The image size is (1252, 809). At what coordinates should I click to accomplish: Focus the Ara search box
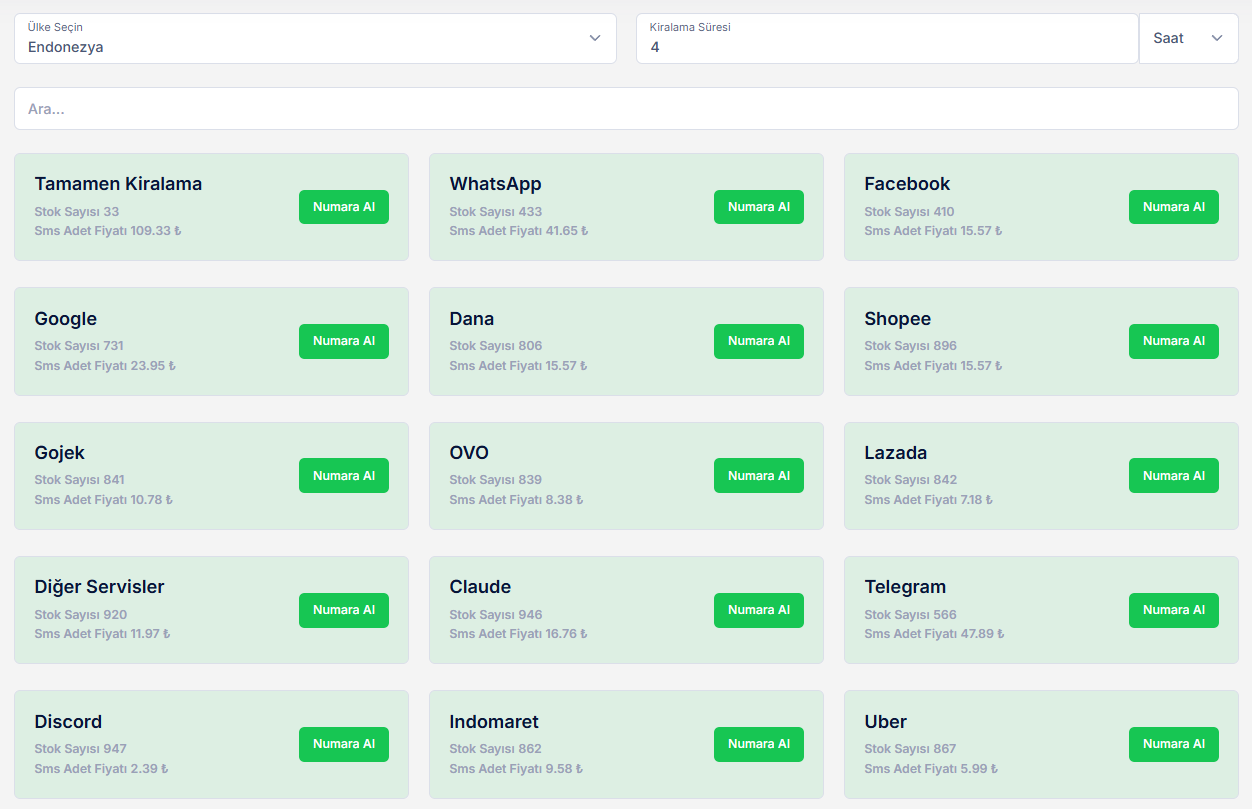[x=626, y=109]
